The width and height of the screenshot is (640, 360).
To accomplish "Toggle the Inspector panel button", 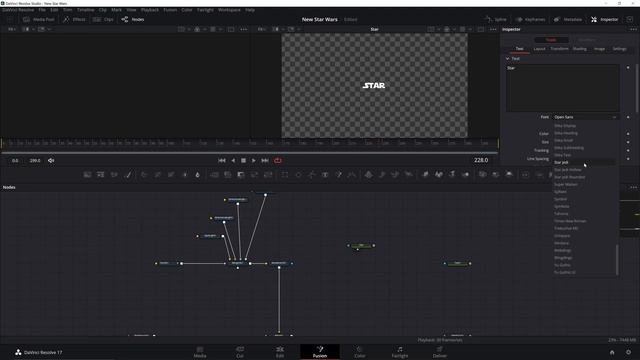I will (x=605, y=19).
